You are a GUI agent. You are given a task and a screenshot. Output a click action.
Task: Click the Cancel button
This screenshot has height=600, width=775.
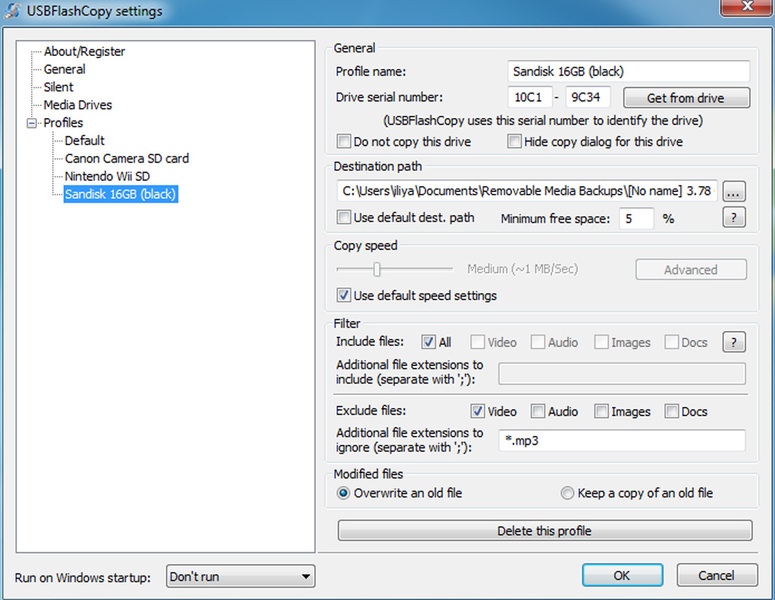716,575
